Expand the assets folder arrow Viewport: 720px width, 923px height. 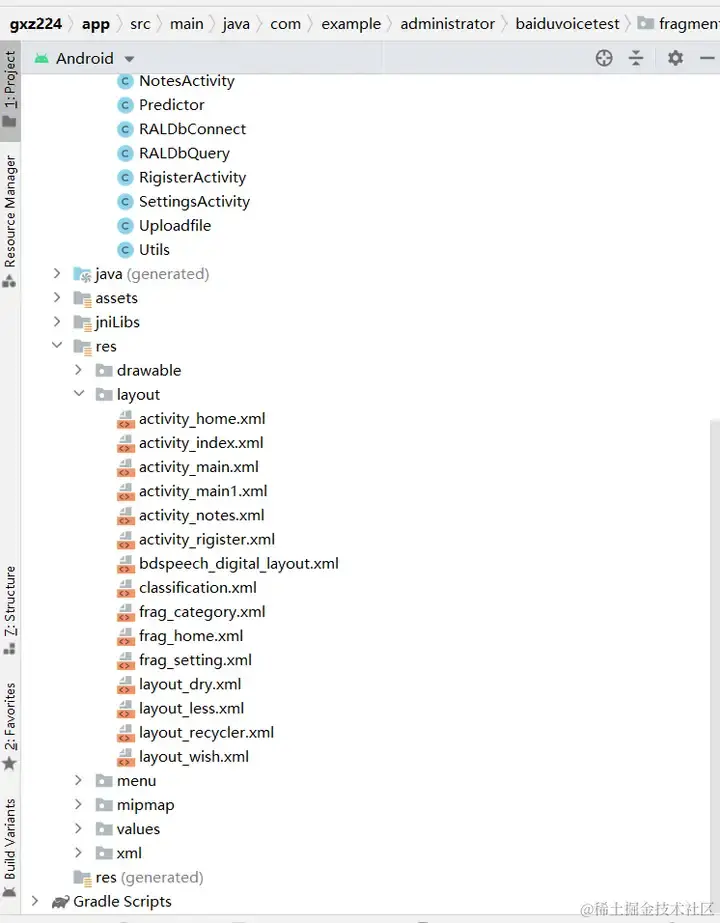pos(57,297)
